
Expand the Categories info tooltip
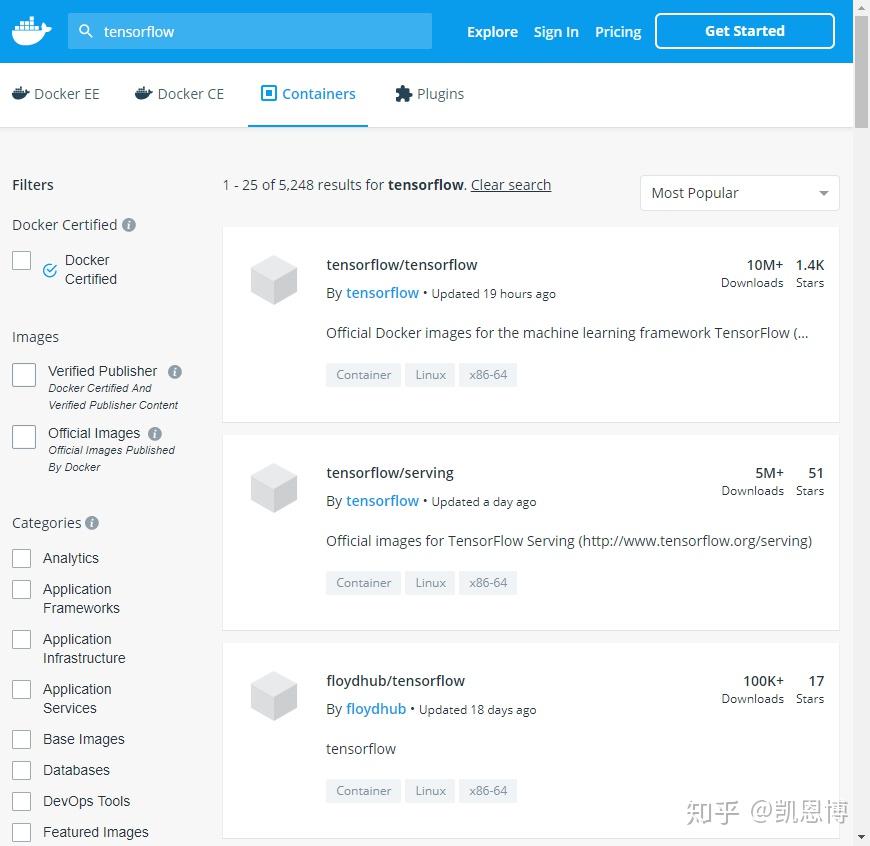(93, 522)
